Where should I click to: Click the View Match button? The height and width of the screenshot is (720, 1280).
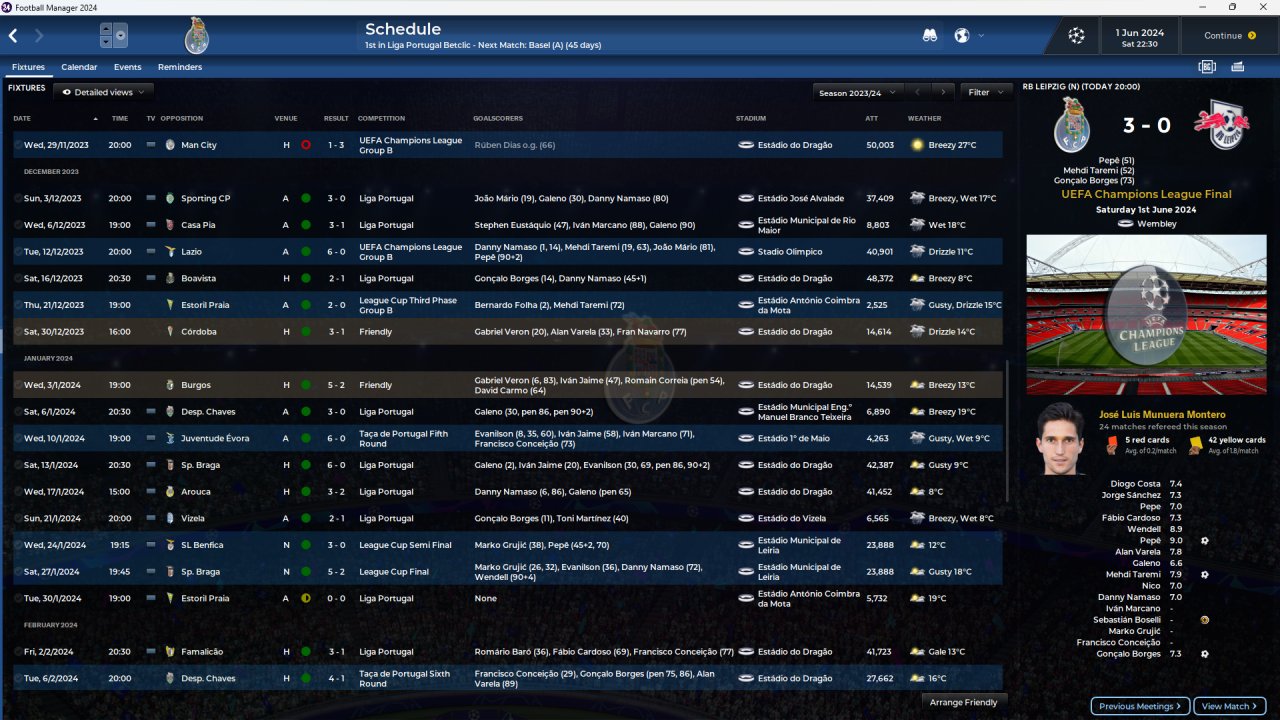1230,706
